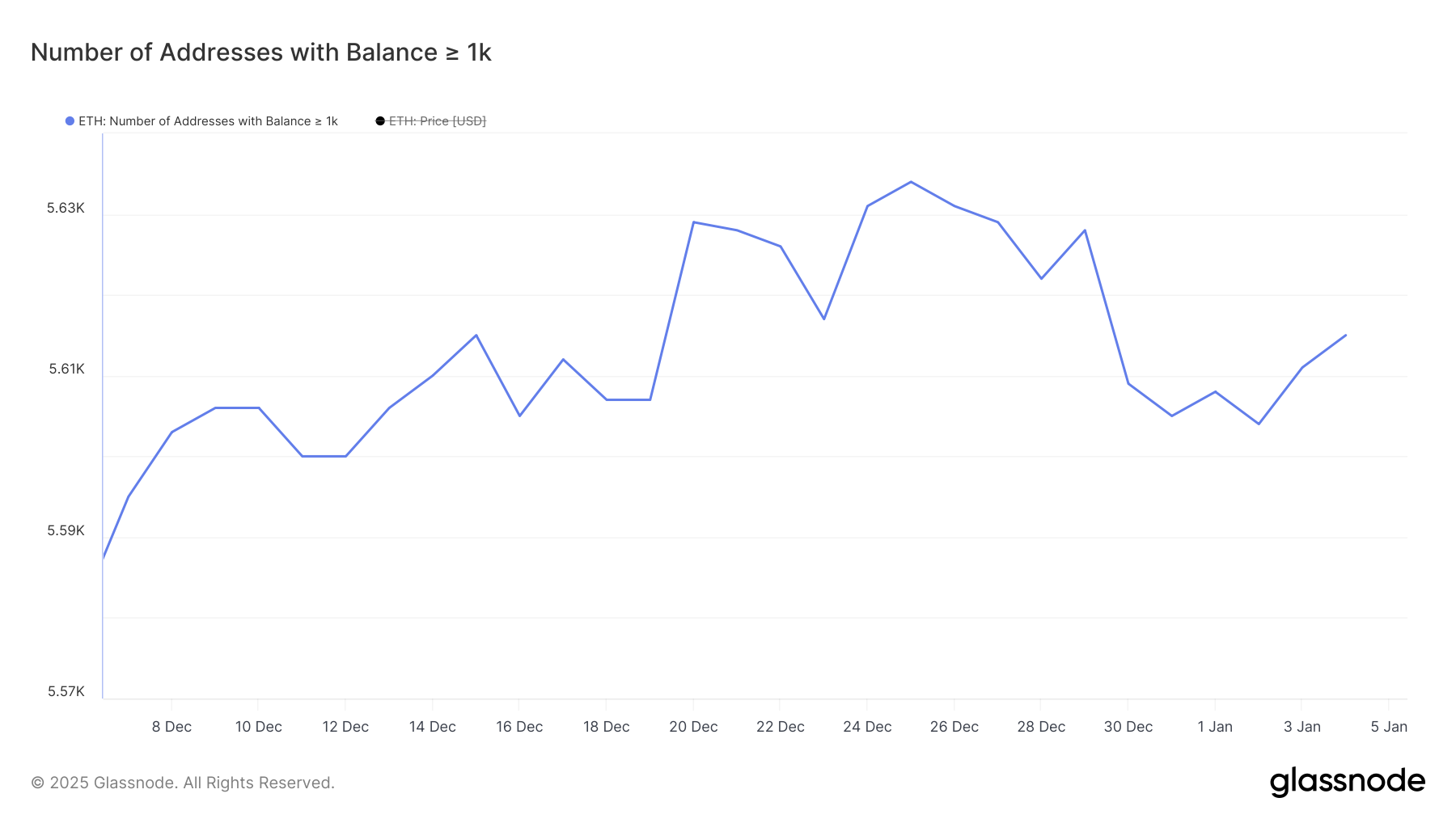
Task: Click the 16 Dec x-axis label
Action: (519, 727)
